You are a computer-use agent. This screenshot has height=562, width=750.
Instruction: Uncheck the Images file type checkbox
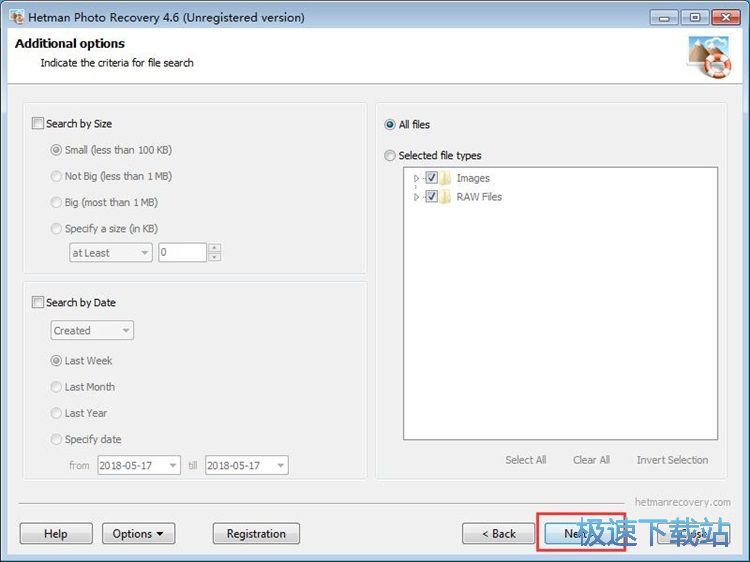(x=431, y=178)
